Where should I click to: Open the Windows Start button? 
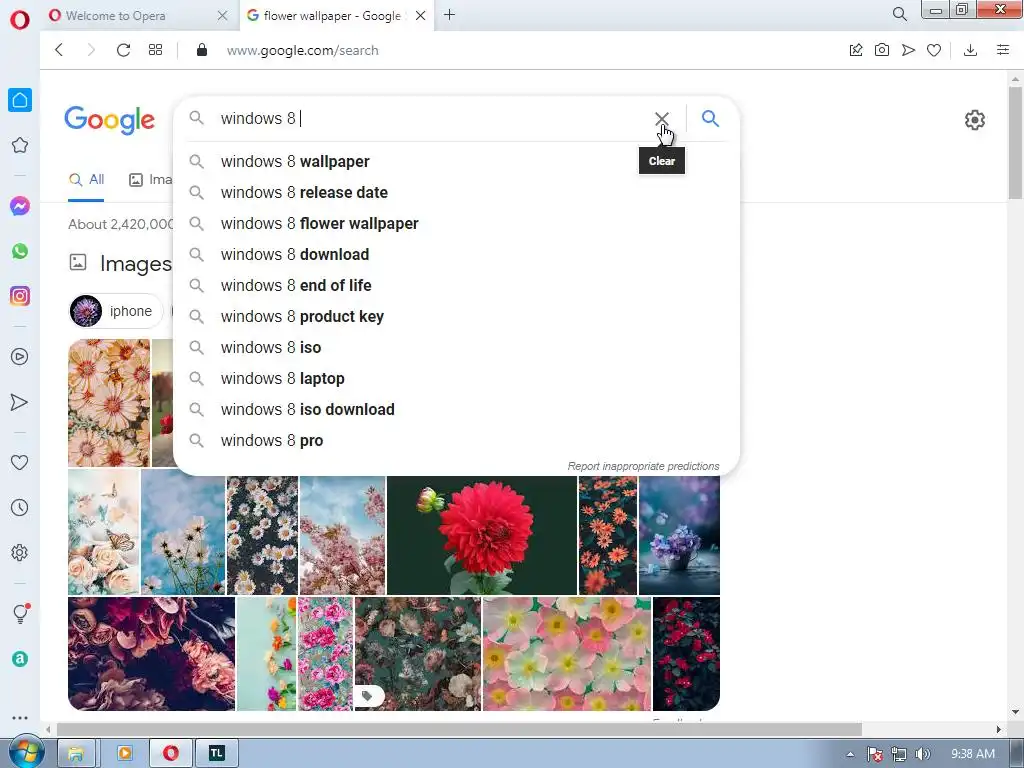coord(25,752)
